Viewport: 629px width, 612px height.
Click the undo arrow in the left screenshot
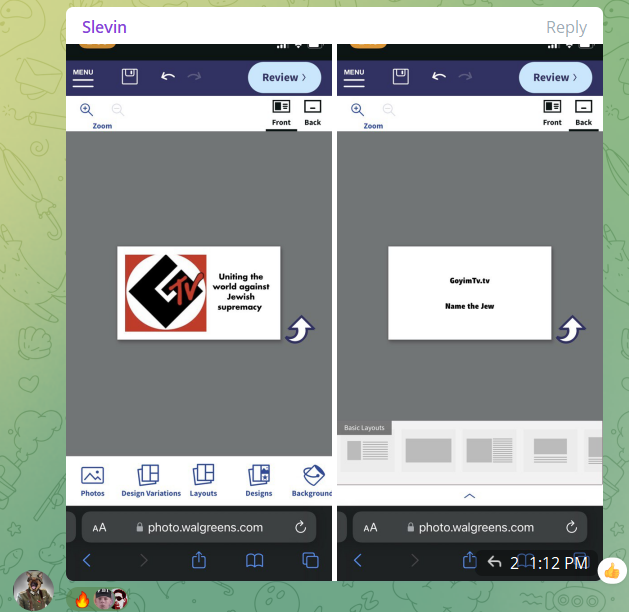(x=168, y=76)
